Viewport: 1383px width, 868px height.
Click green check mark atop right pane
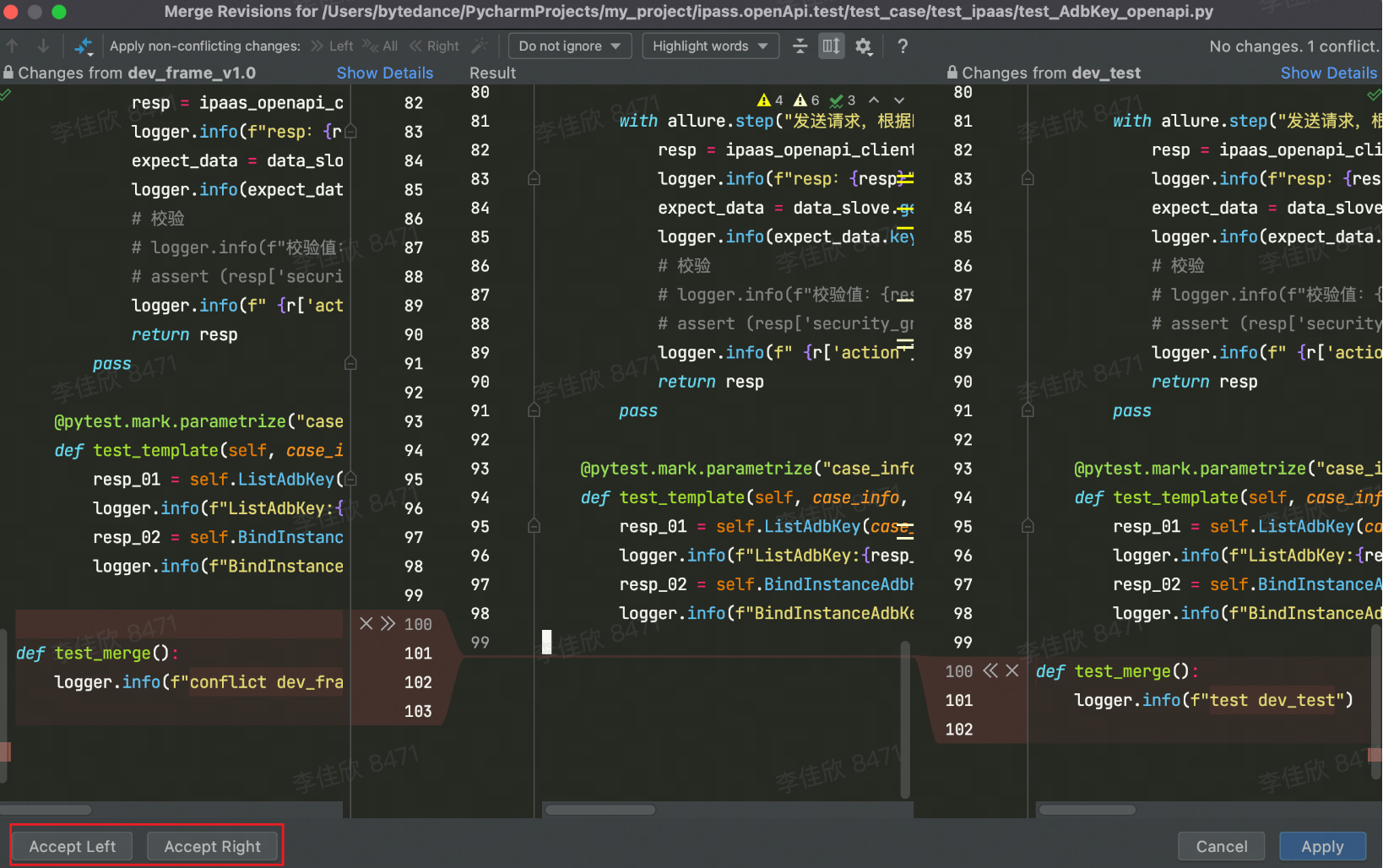pos(1375,95)
